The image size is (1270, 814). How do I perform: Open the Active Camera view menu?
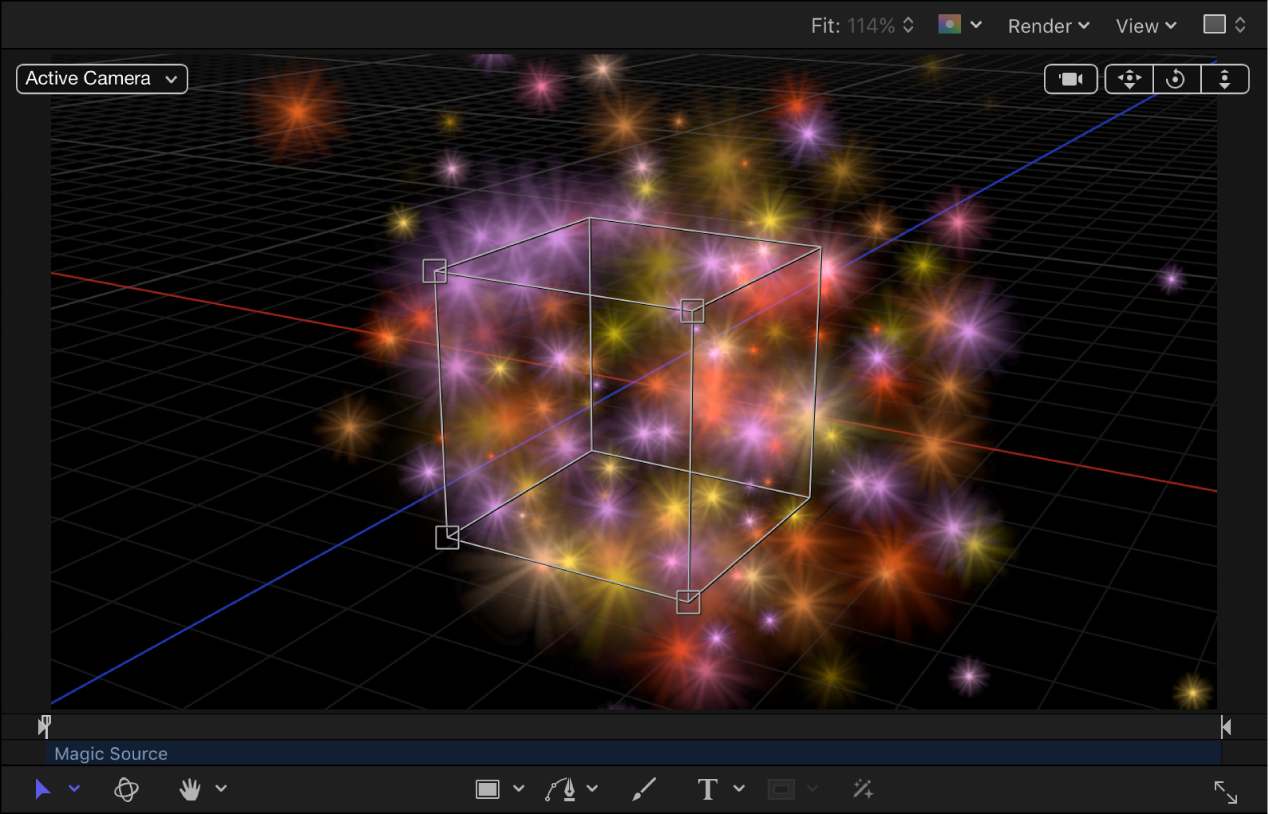point(101,78)
